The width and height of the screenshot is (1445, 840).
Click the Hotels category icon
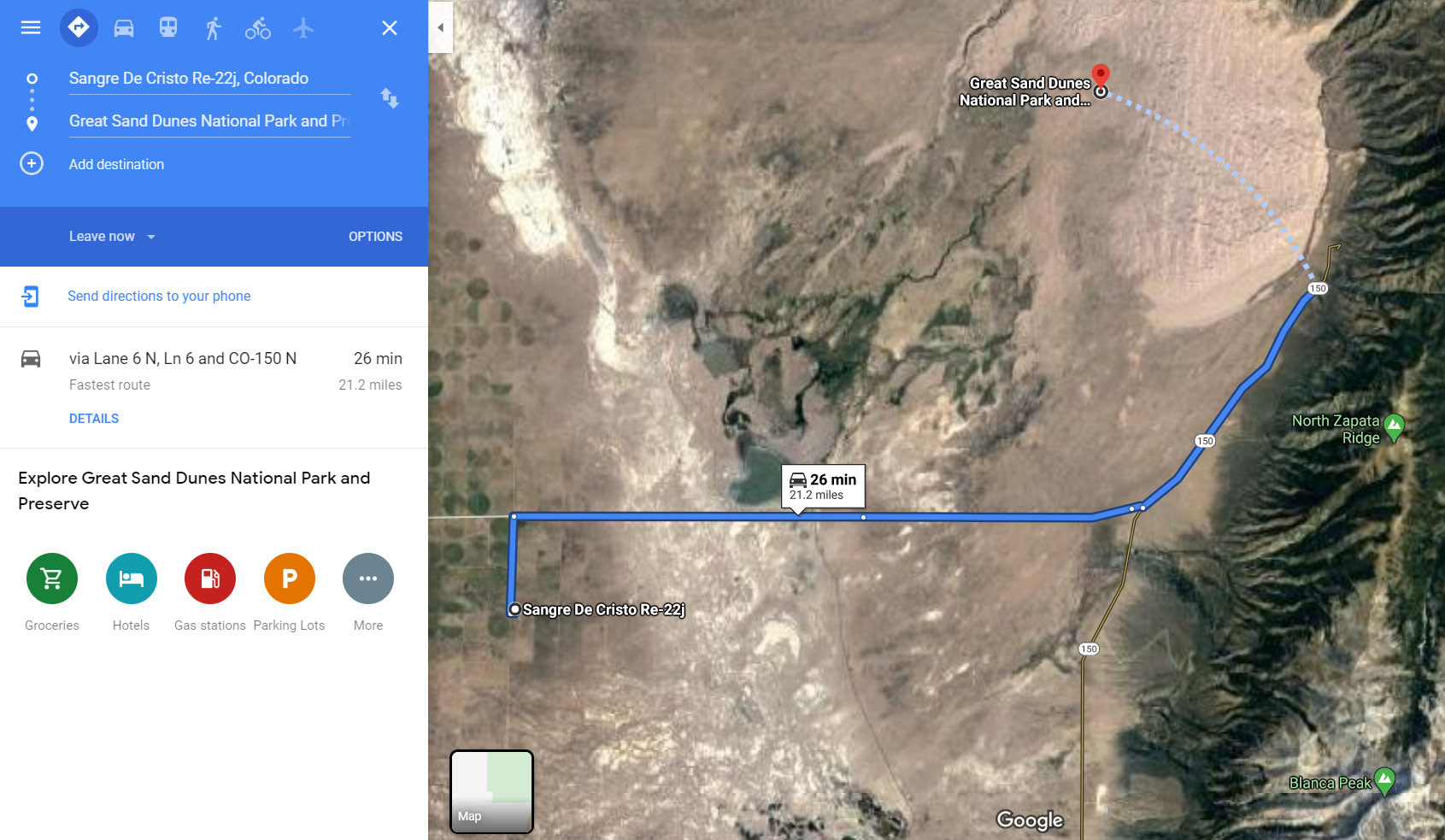pyautogui.click(x=132, y=579)
